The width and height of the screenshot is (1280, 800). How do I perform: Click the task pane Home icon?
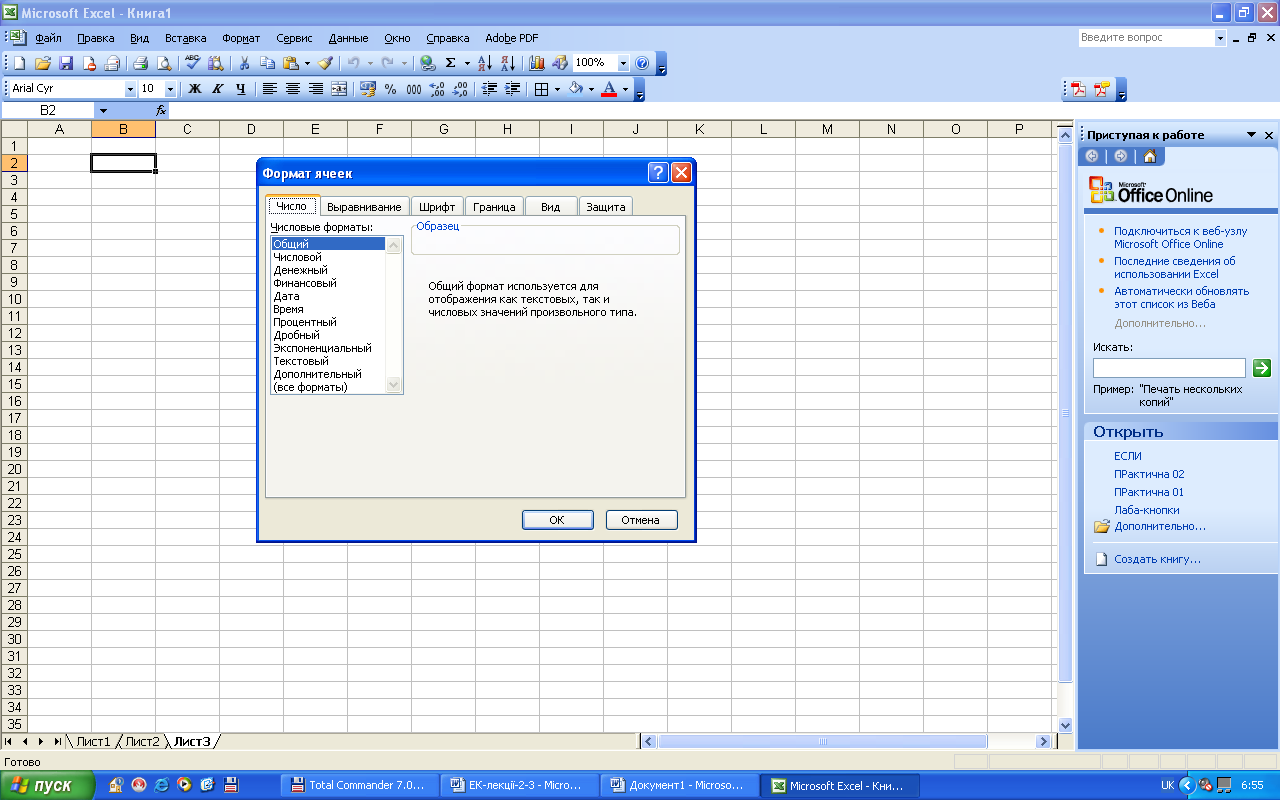1150,156
